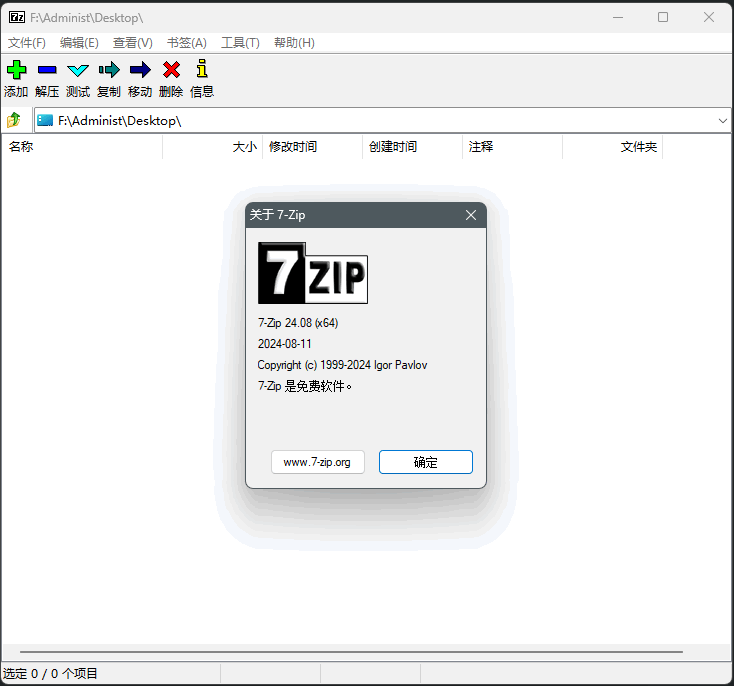Open the Edit (编辑) menu

(79, 43)
